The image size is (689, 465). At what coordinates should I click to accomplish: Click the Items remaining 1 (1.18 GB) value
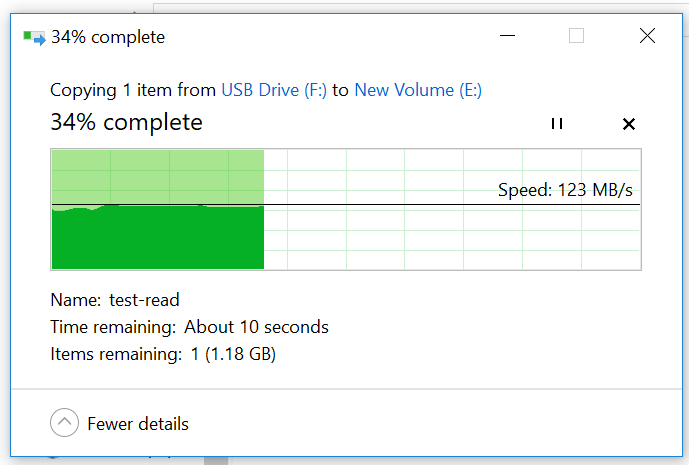coord(233,354)
